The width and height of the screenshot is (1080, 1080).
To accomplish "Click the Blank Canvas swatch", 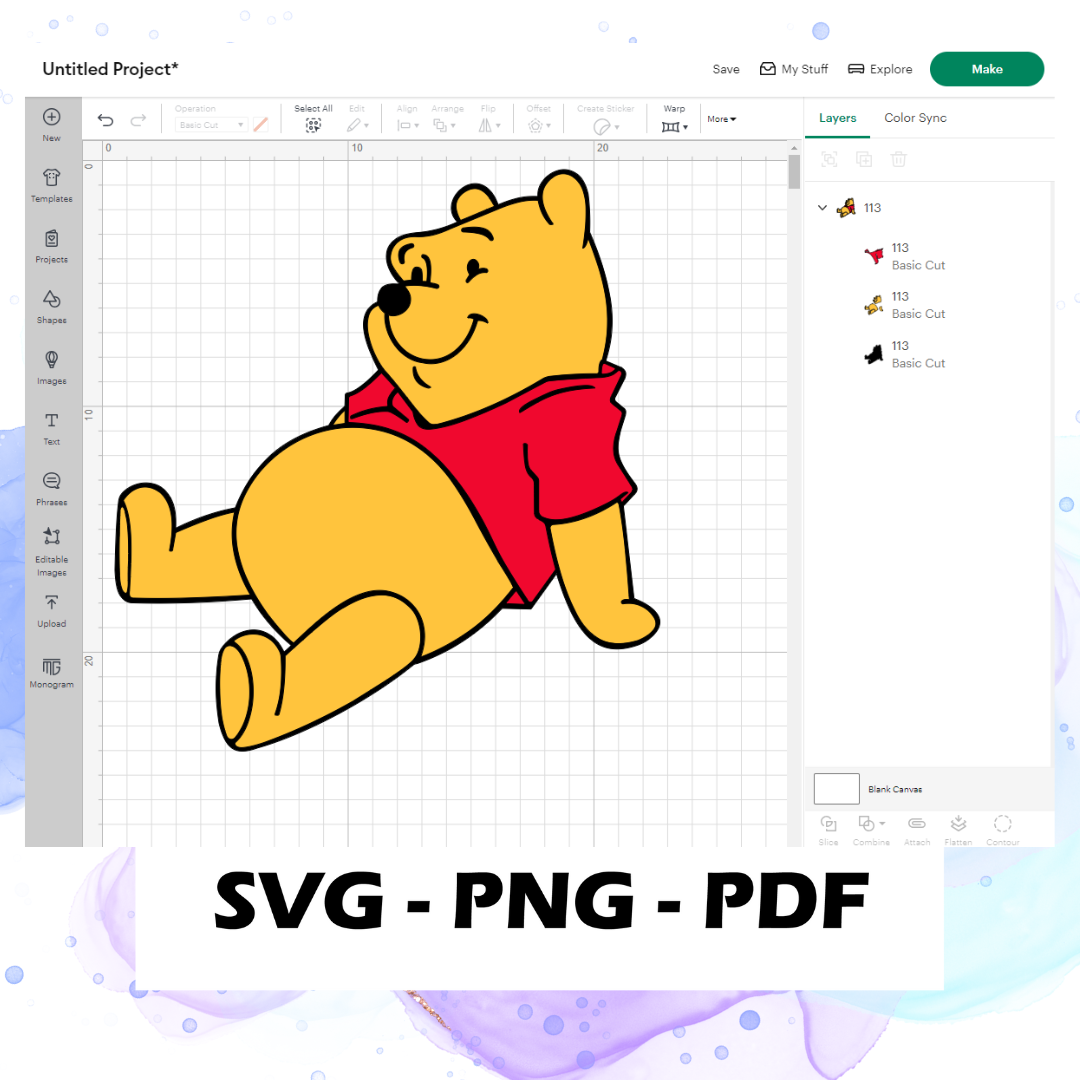I will point(836,789).
